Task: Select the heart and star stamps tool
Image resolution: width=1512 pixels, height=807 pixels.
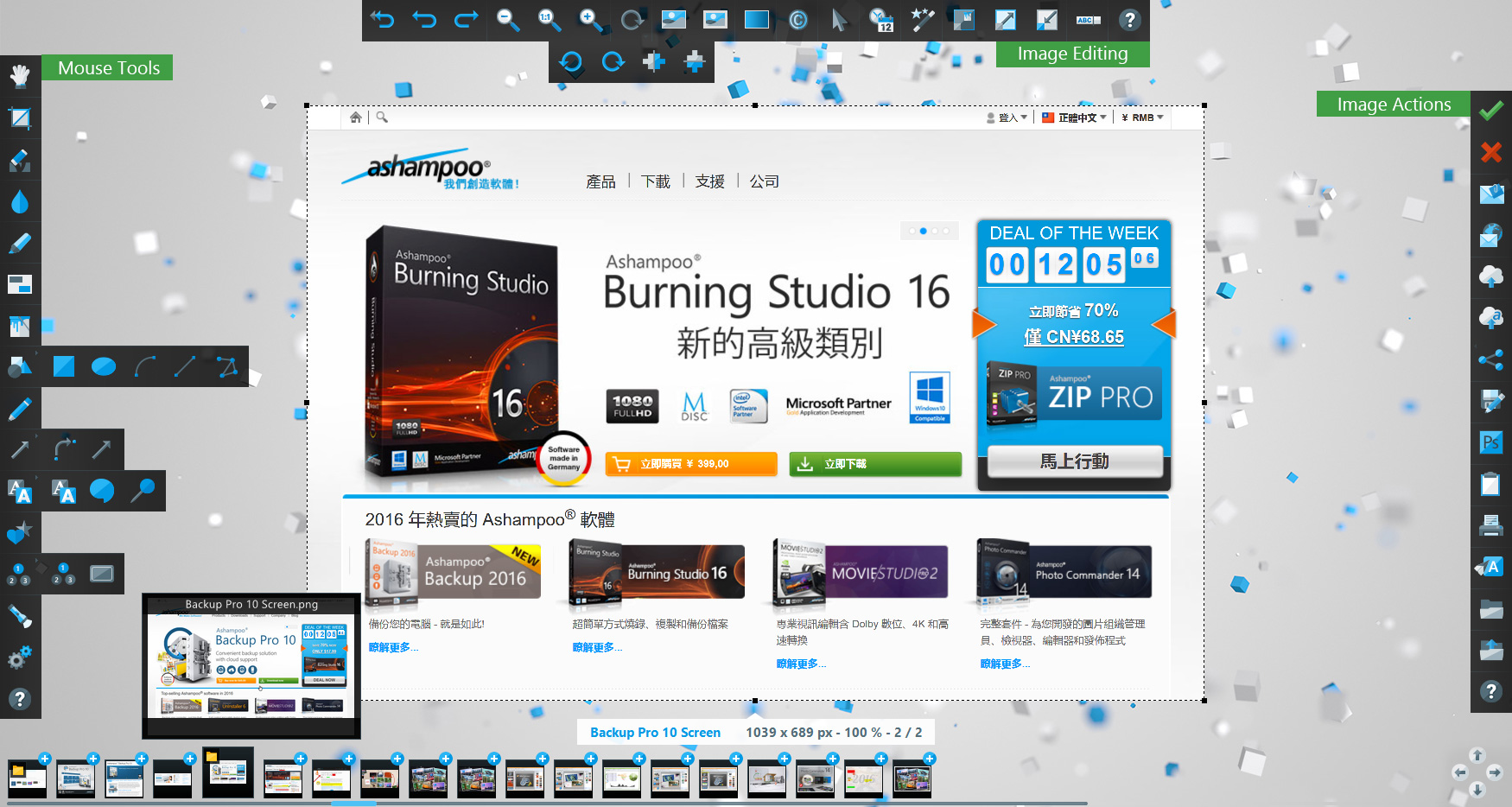Action: click(20, 532)
